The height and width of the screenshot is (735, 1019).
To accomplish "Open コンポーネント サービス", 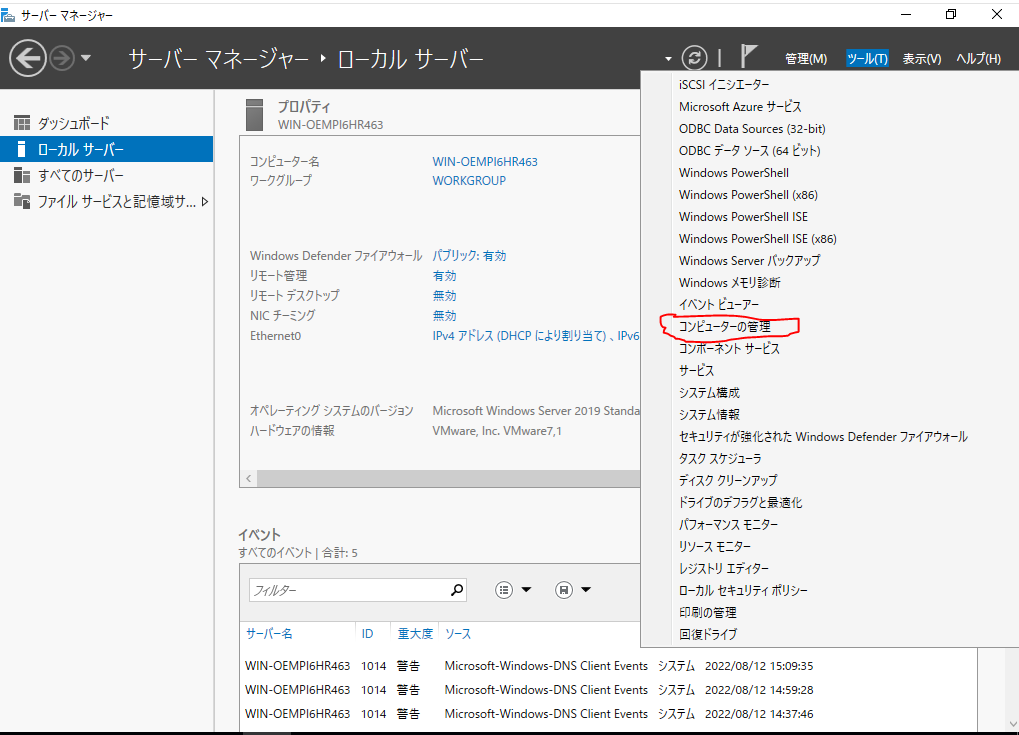I will (x=729, y=349).
